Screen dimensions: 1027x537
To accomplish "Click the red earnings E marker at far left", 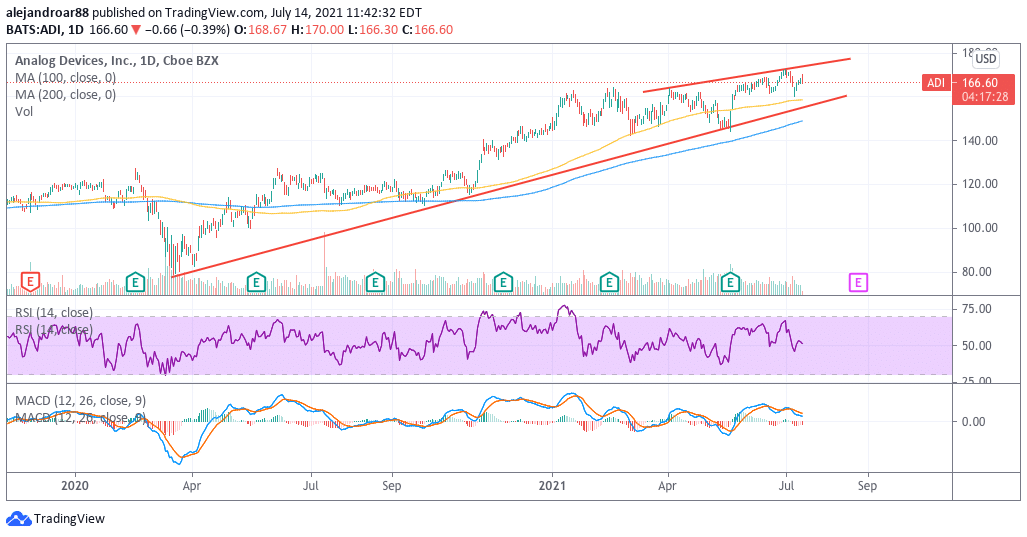I will [30, 282].
